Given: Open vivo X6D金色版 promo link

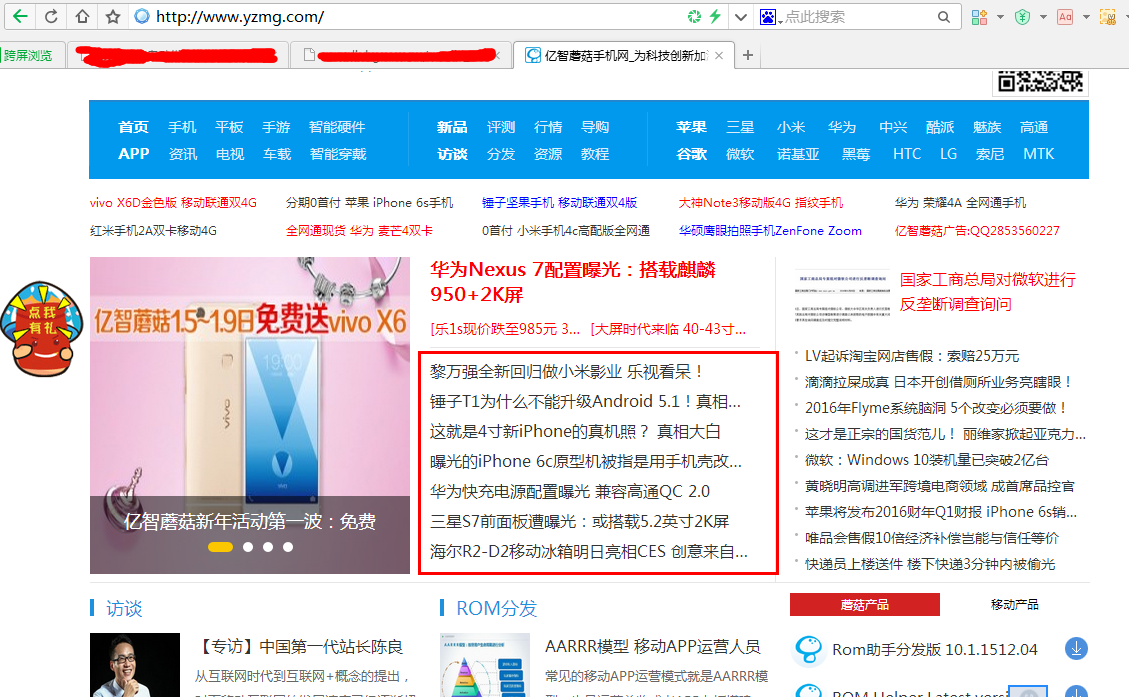Looking at the screenshot, I should click(173, 202).
